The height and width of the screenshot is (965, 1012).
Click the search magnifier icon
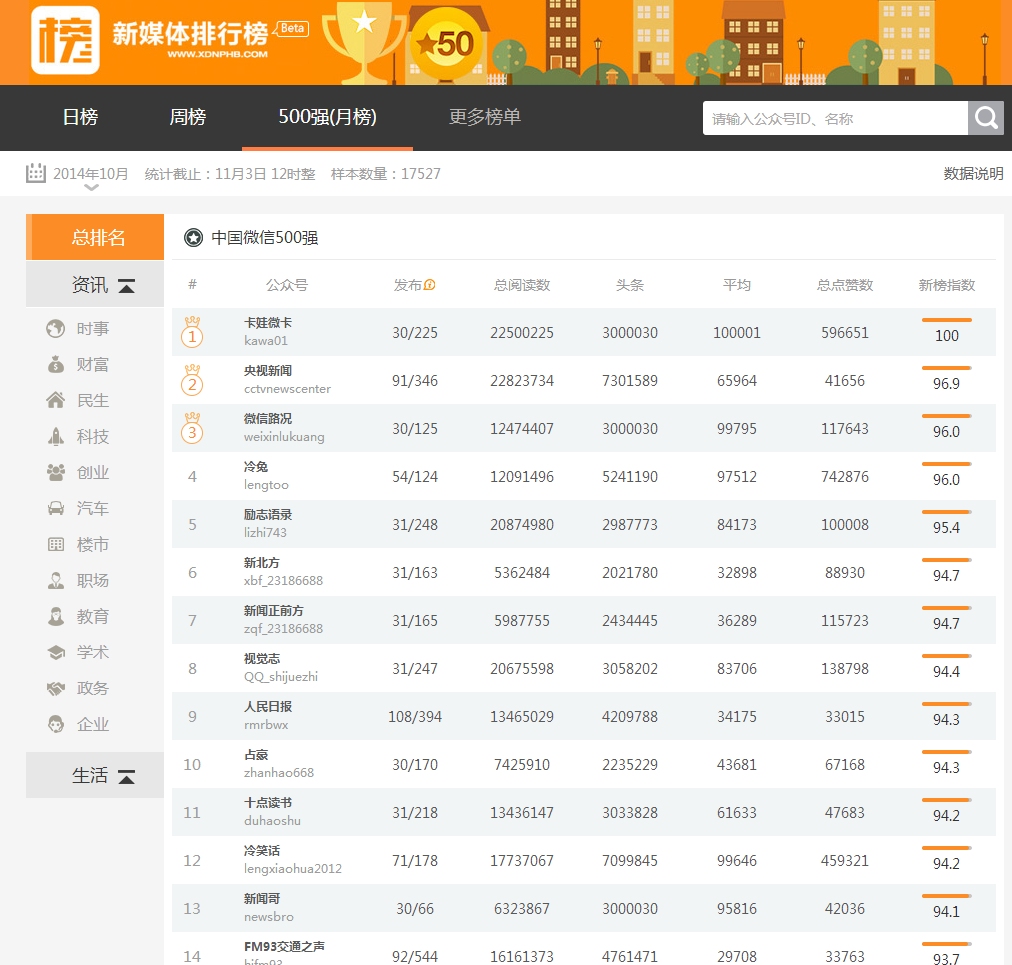click(x=986, y=118)
